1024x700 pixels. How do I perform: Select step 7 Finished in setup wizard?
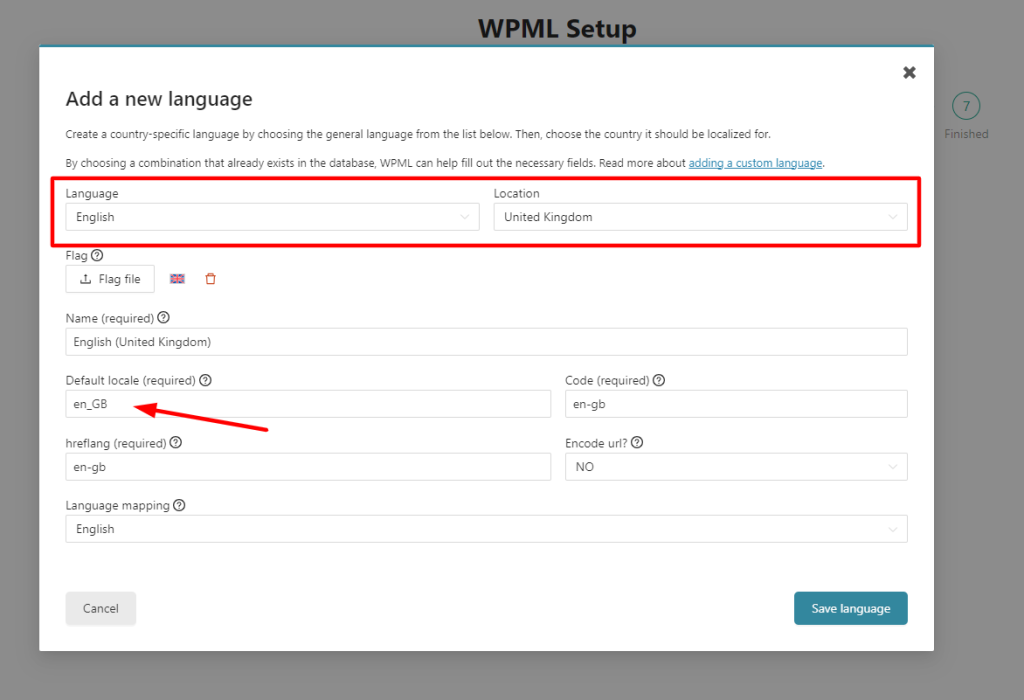pyautogui.click(x=966, y=106)
